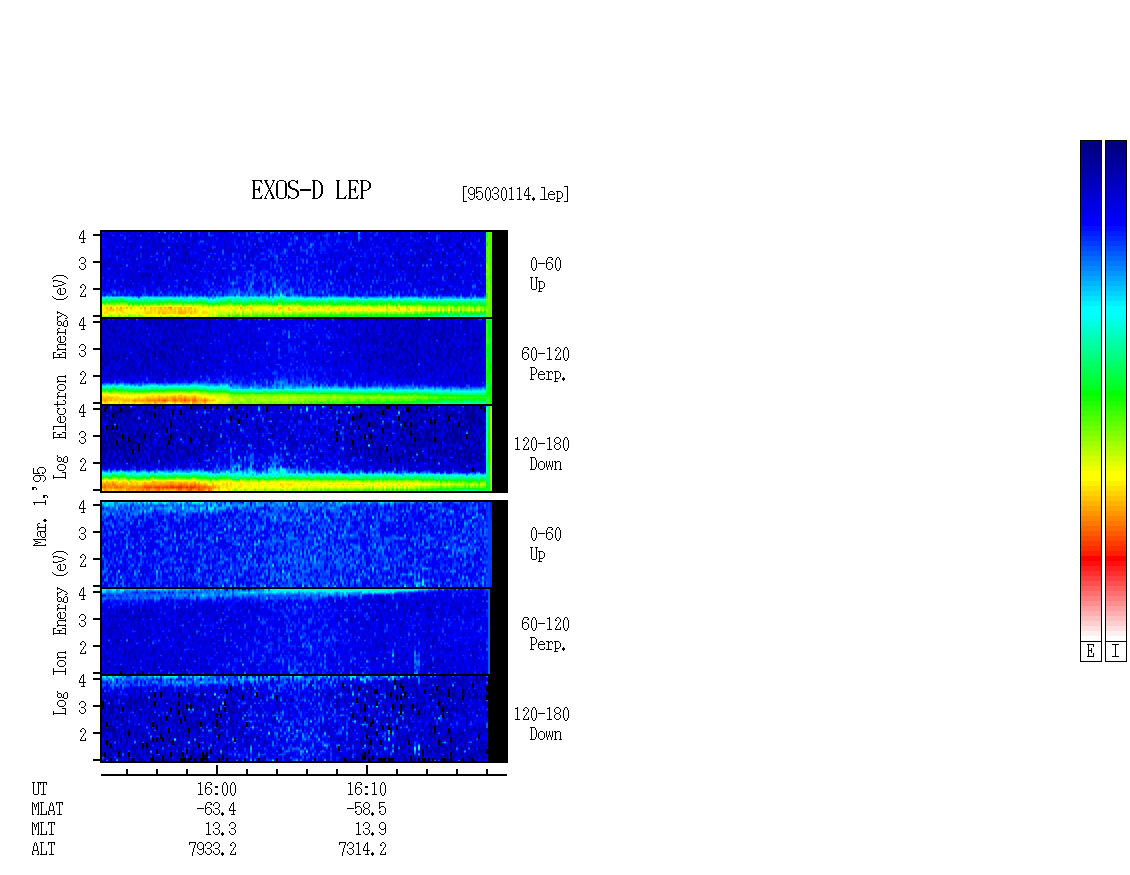
Task: Click the altitude value 7933.2
Action: [x=213, y=849]
